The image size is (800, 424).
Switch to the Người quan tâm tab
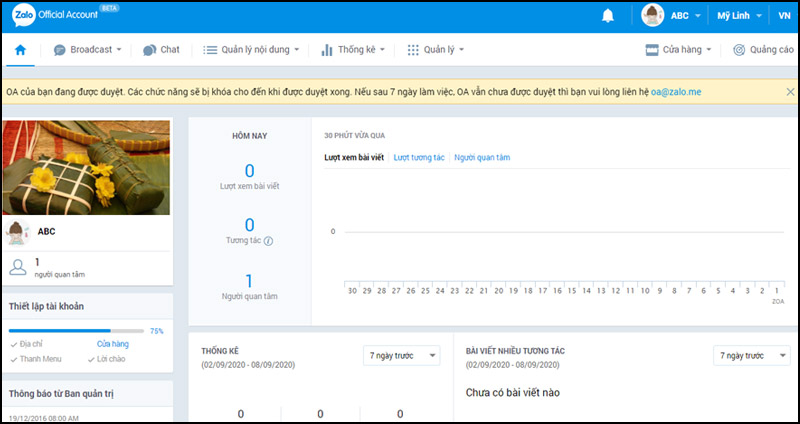pos(482,158)
